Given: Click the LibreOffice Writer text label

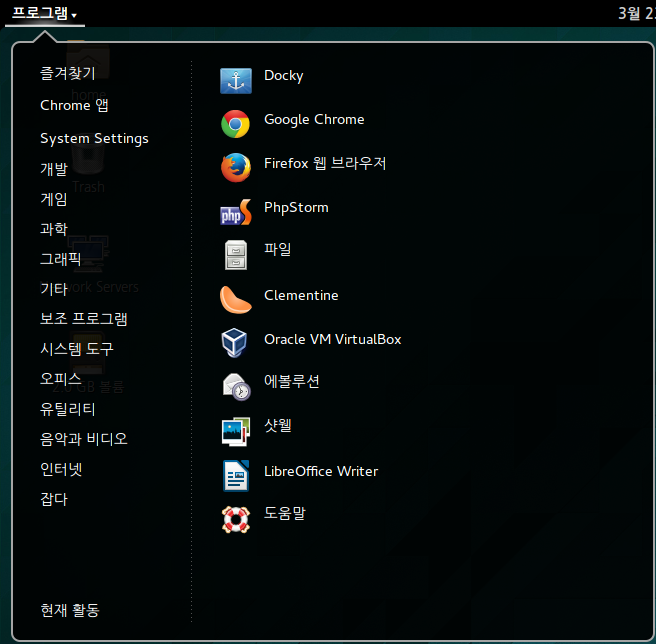Looking at the screenshot, I should [321, 471].
